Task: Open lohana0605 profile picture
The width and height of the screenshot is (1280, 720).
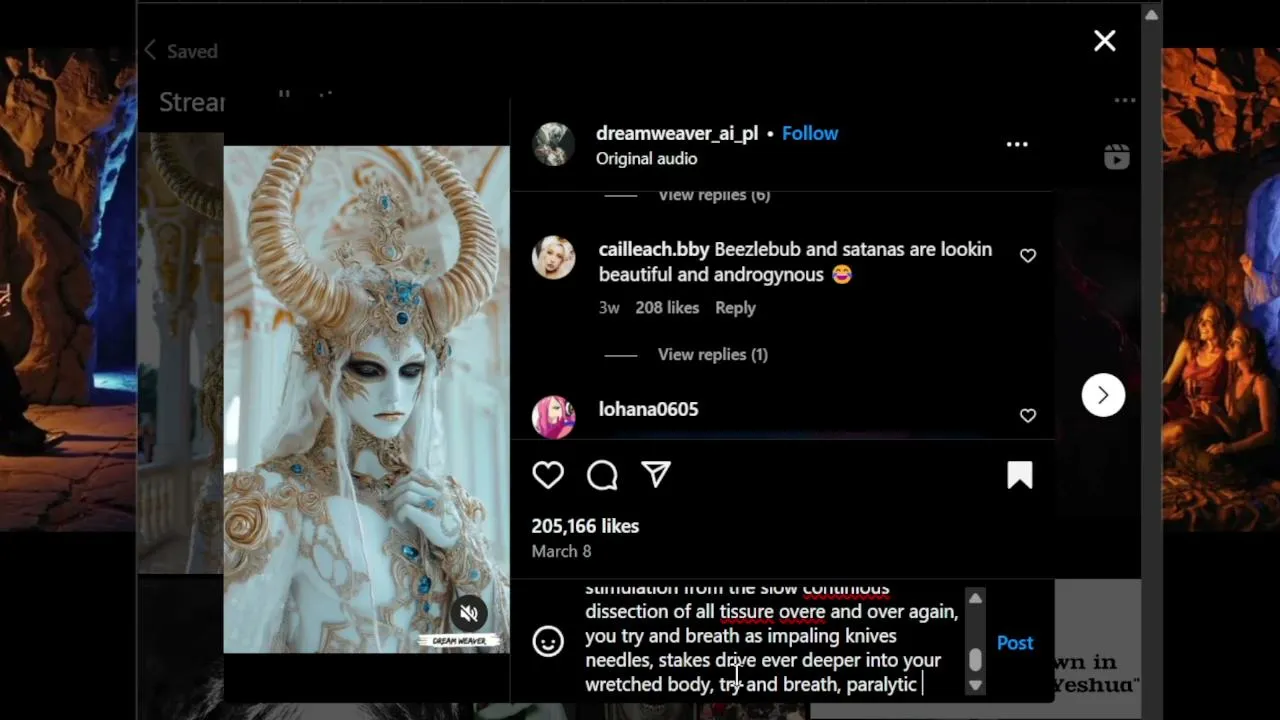Action: pyautogui.click(x=553, y=417)
